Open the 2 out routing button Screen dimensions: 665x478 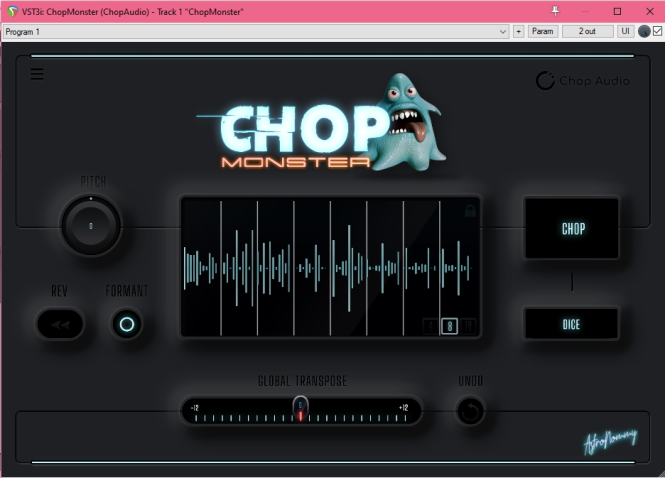(587, 31)
